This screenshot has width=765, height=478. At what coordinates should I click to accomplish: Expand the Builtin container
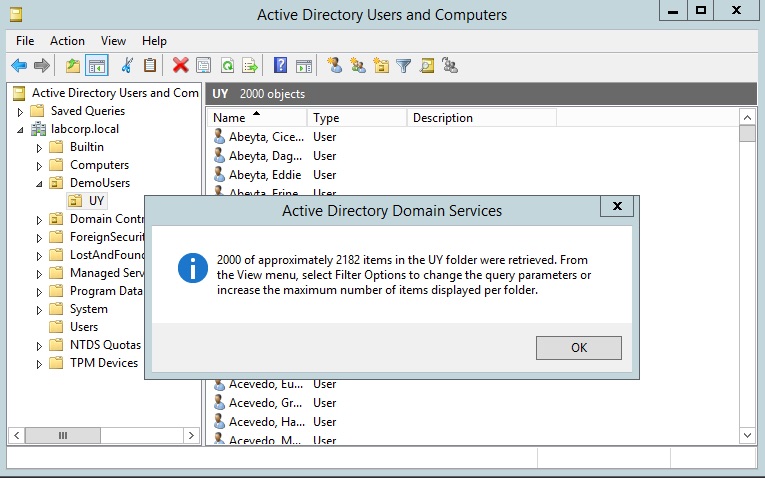(x=39, y=148)
